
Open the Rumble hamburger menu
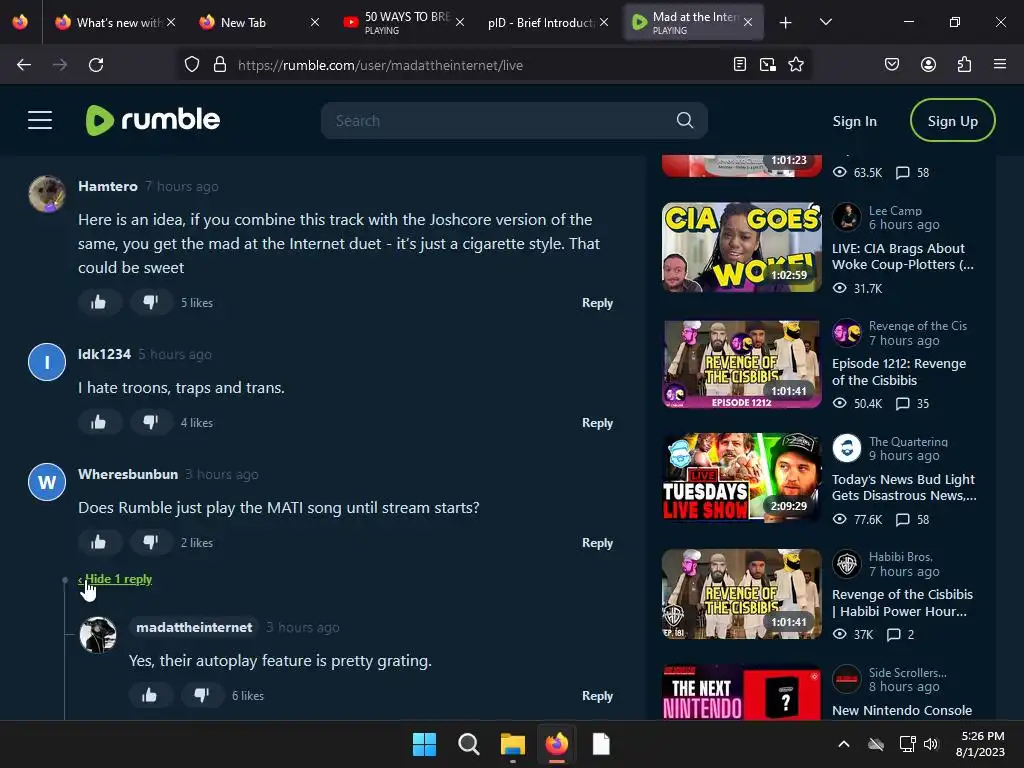pyautogui.click(x=40, y=120)
